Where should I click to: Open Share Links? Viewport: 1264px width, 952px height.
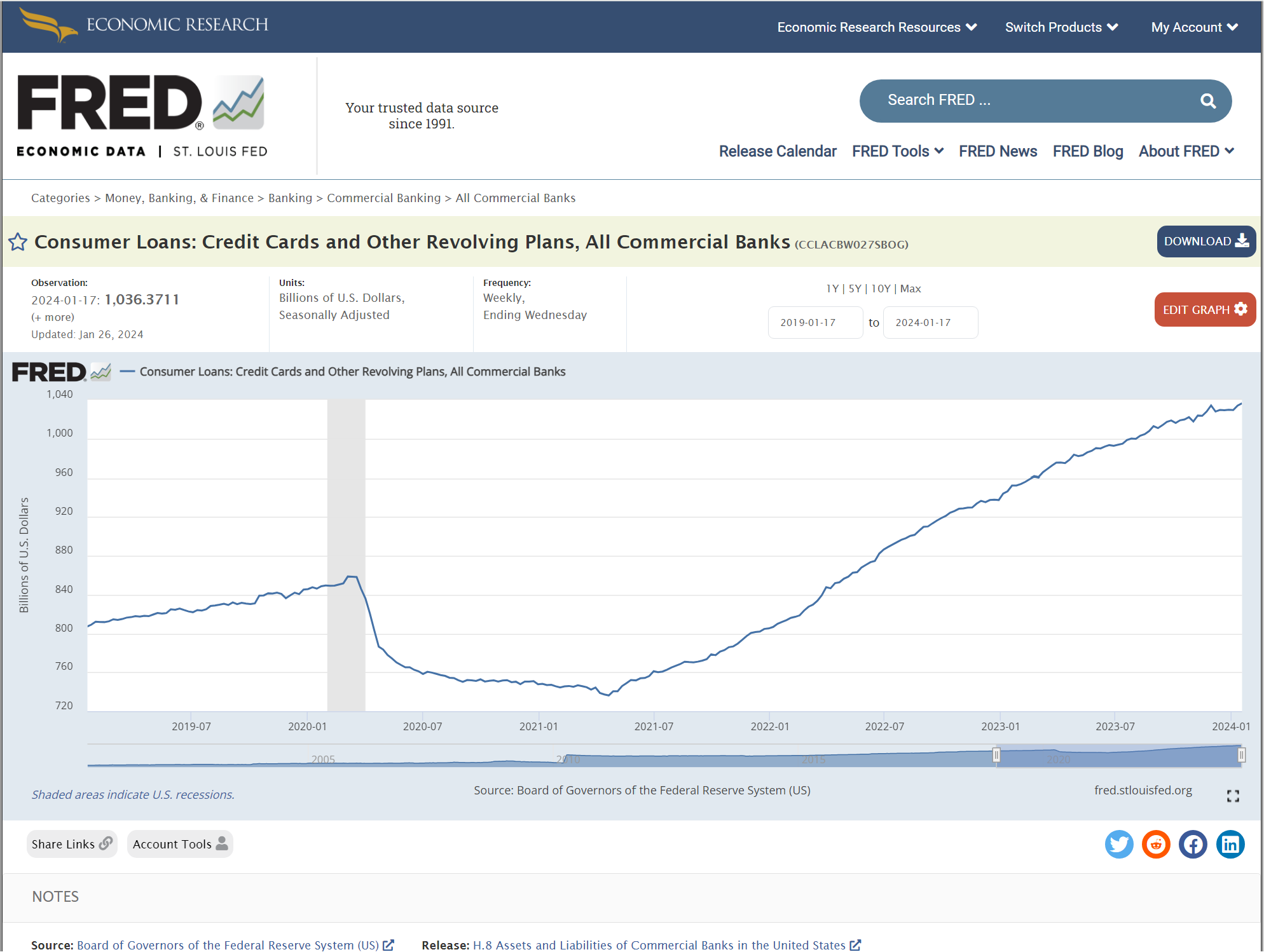tap(72, 844)
